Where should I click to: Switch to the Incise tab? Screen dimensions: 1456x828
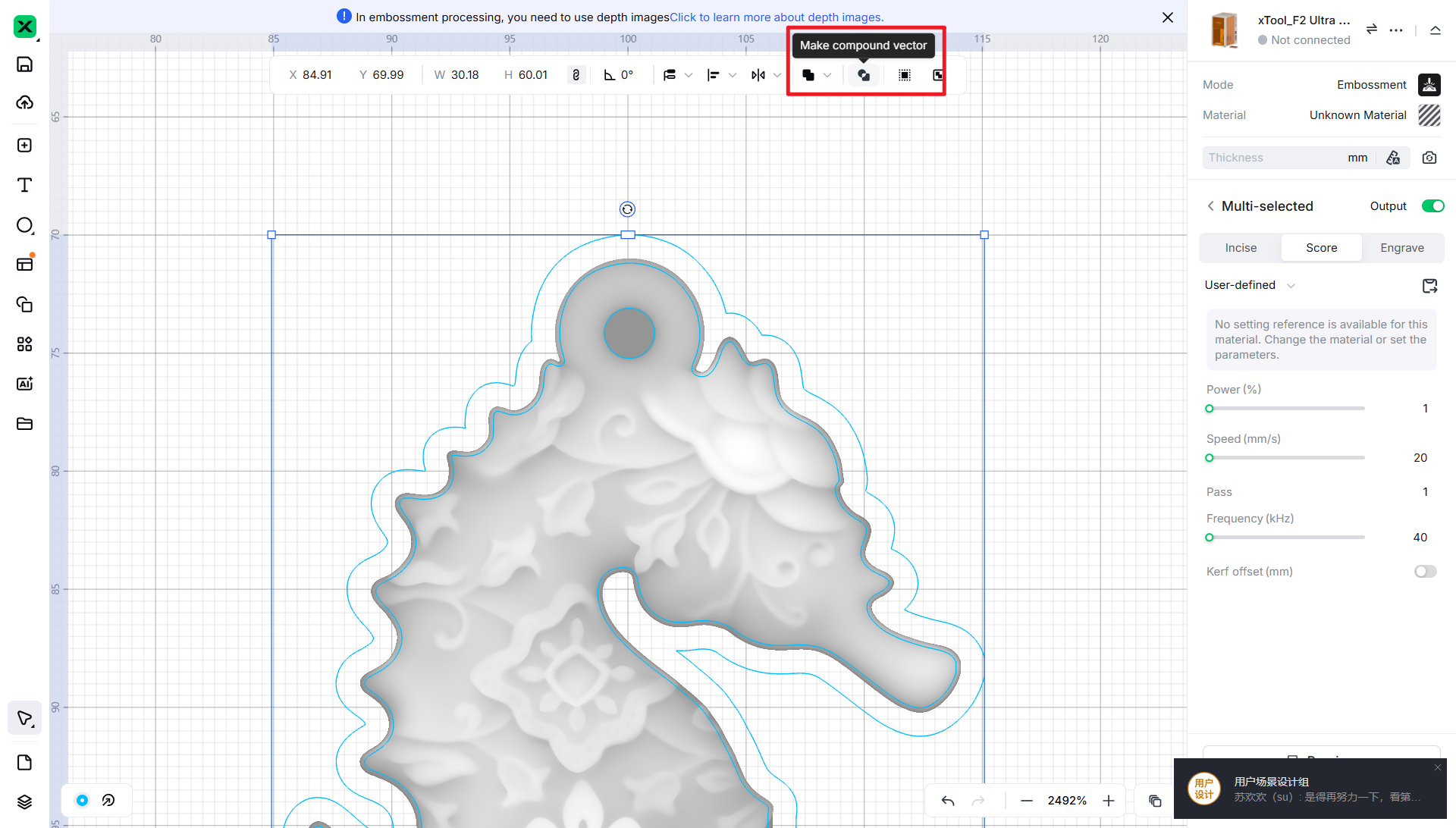click(1241, 248)
